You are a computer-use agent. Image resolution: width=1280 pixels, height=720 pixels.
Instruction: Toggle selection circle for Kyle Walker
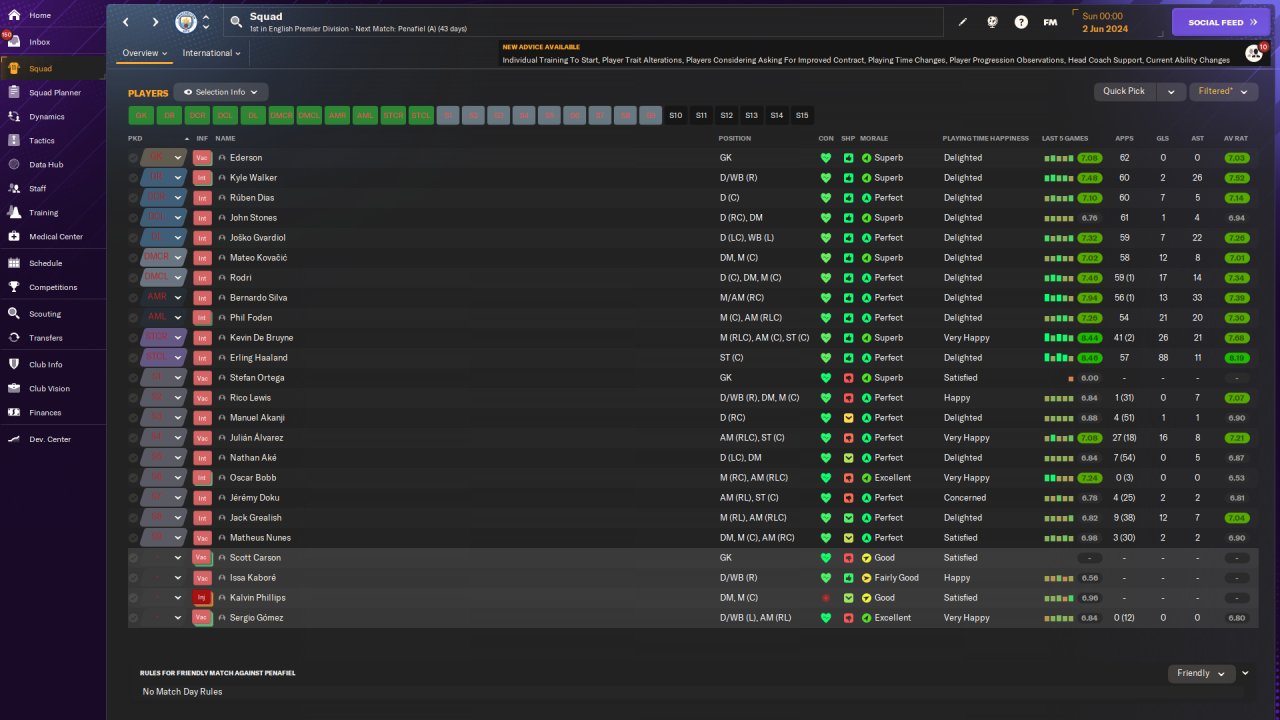133,178
